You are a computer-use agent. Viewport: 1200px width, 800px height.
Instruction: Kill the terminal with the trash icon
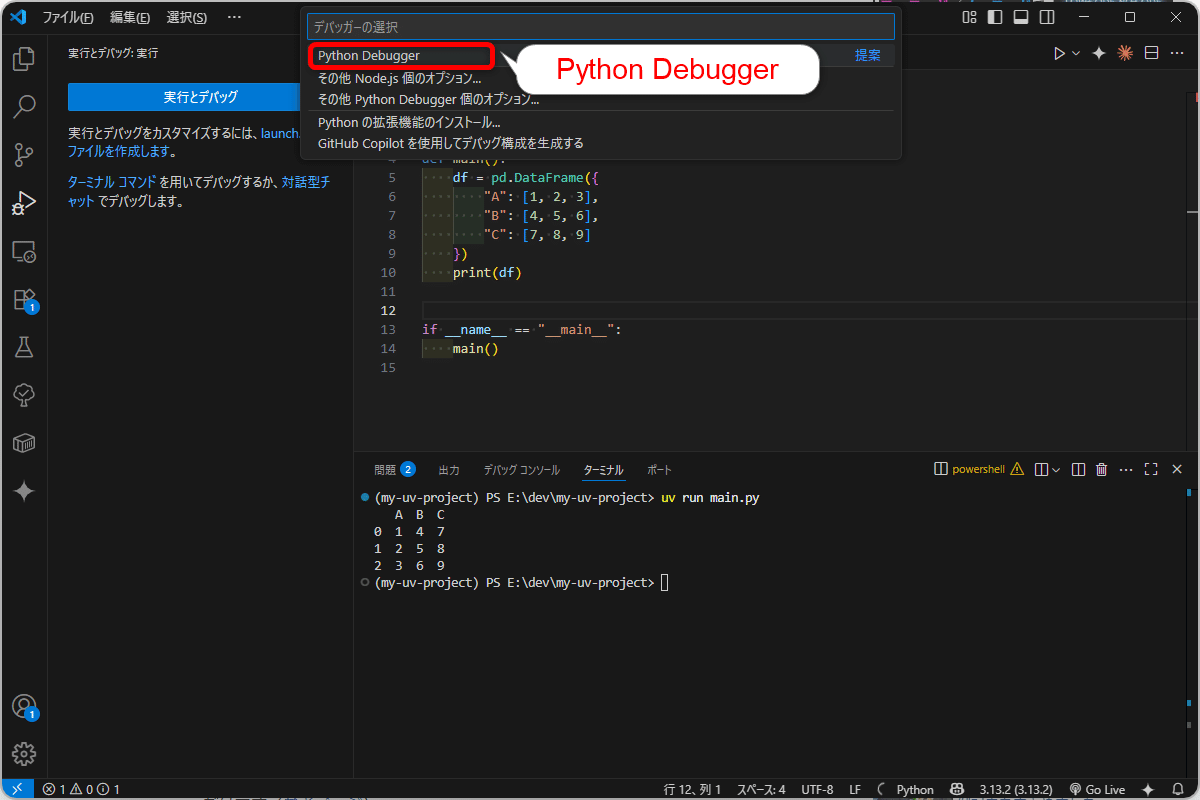[1101, 468]
